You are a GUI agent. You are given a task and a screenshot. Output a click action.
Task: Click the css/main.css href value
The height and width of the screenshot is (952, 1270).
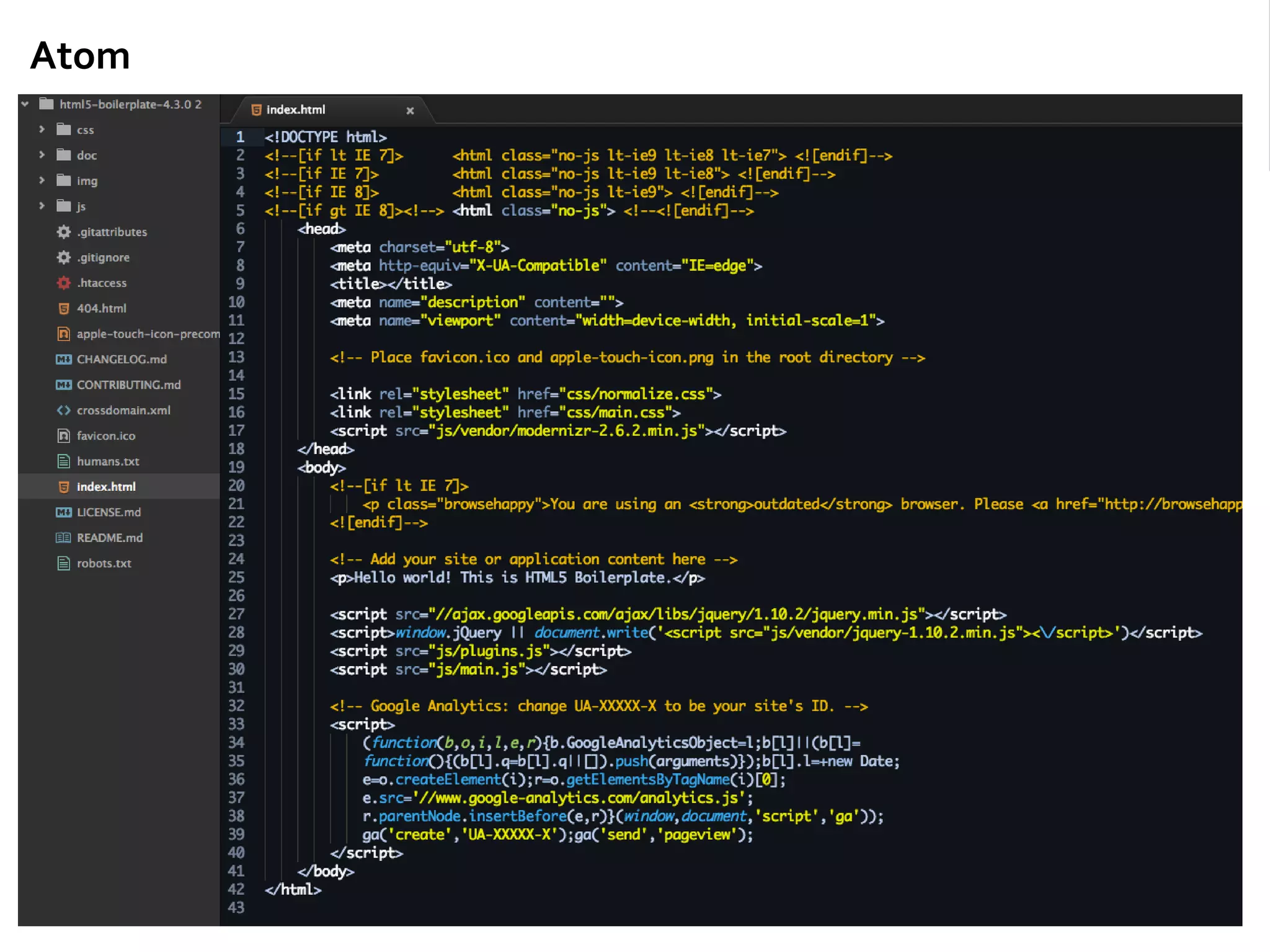click(616, 412)
